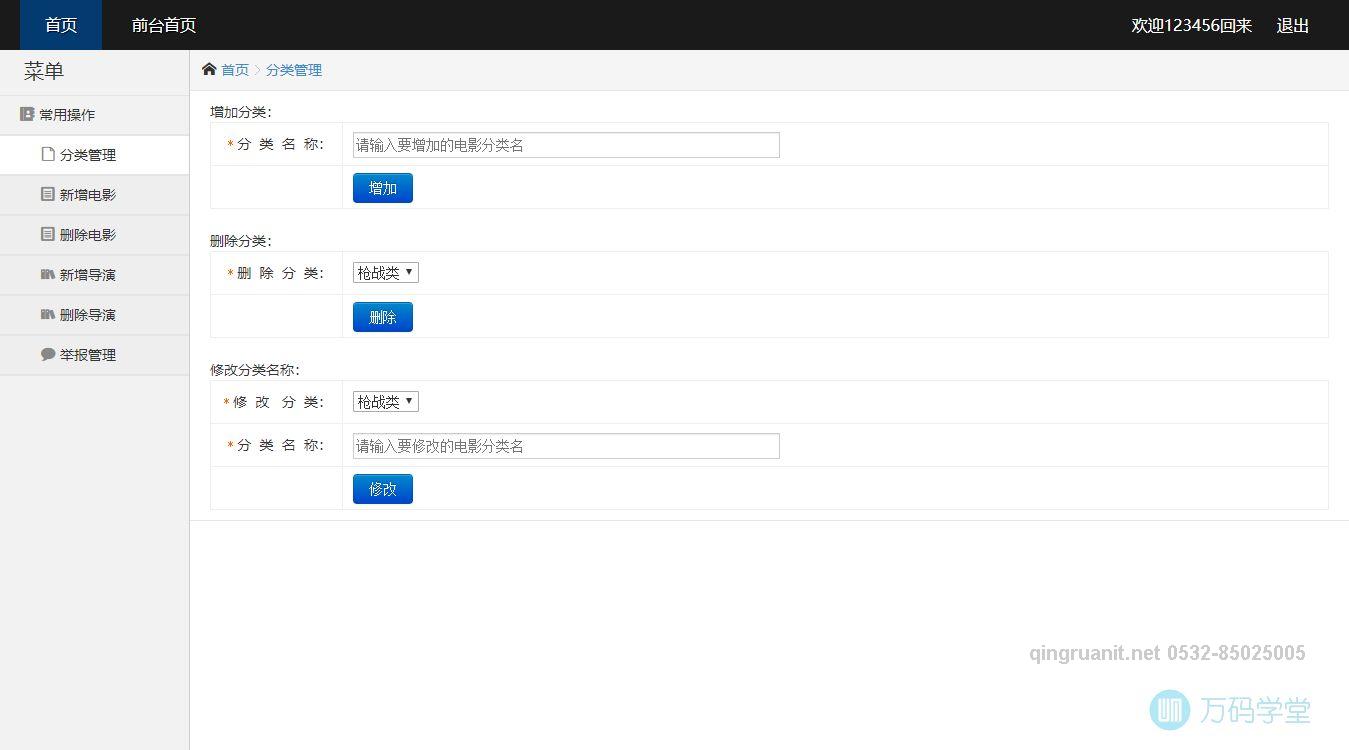Click the 新增导演 books icon in sidebar

point(47,274)
